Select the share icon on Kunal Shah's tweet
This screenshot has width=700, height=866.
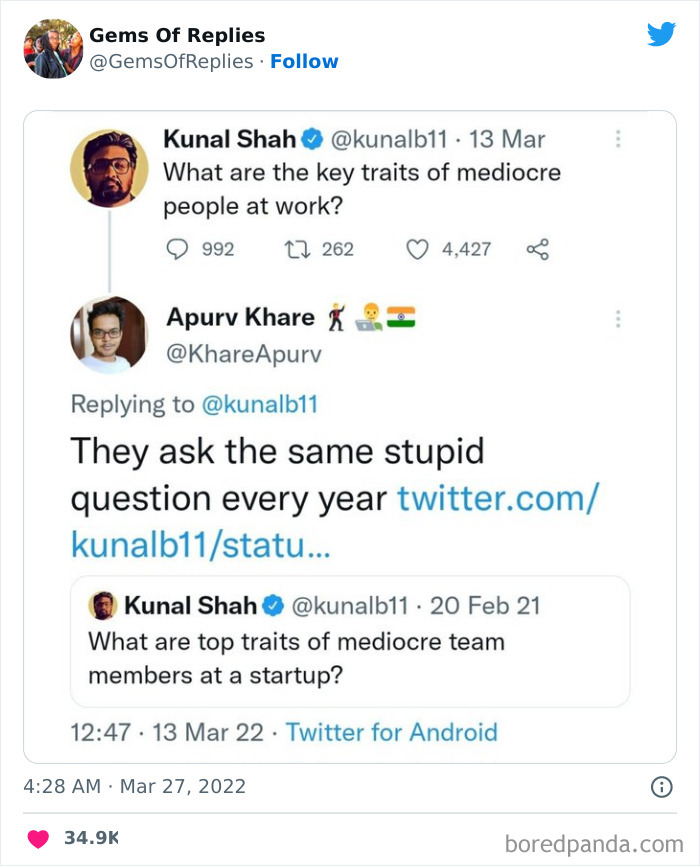(536, 249)
